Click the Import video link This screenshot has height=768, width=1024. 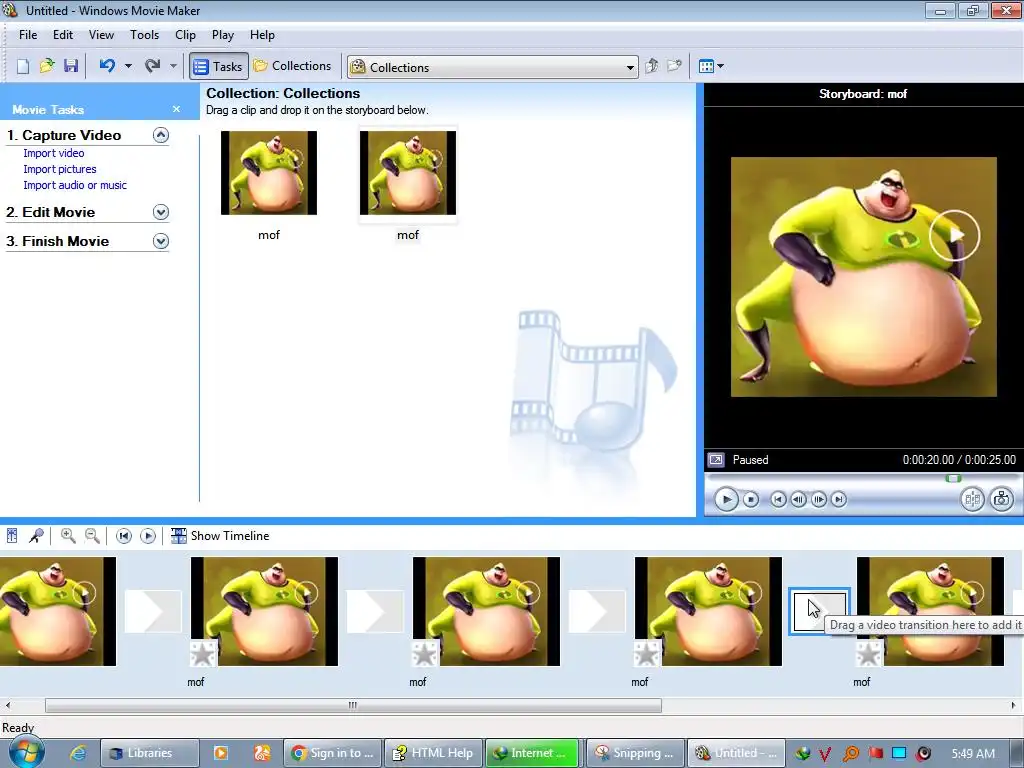(x=54, y=153)
